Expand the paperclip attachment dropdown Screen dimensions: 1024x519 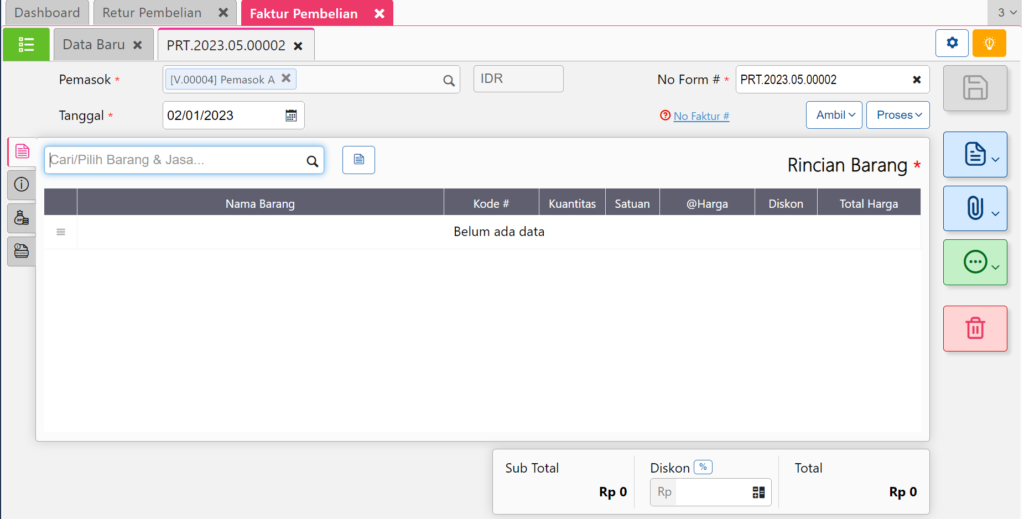point(975,209)
